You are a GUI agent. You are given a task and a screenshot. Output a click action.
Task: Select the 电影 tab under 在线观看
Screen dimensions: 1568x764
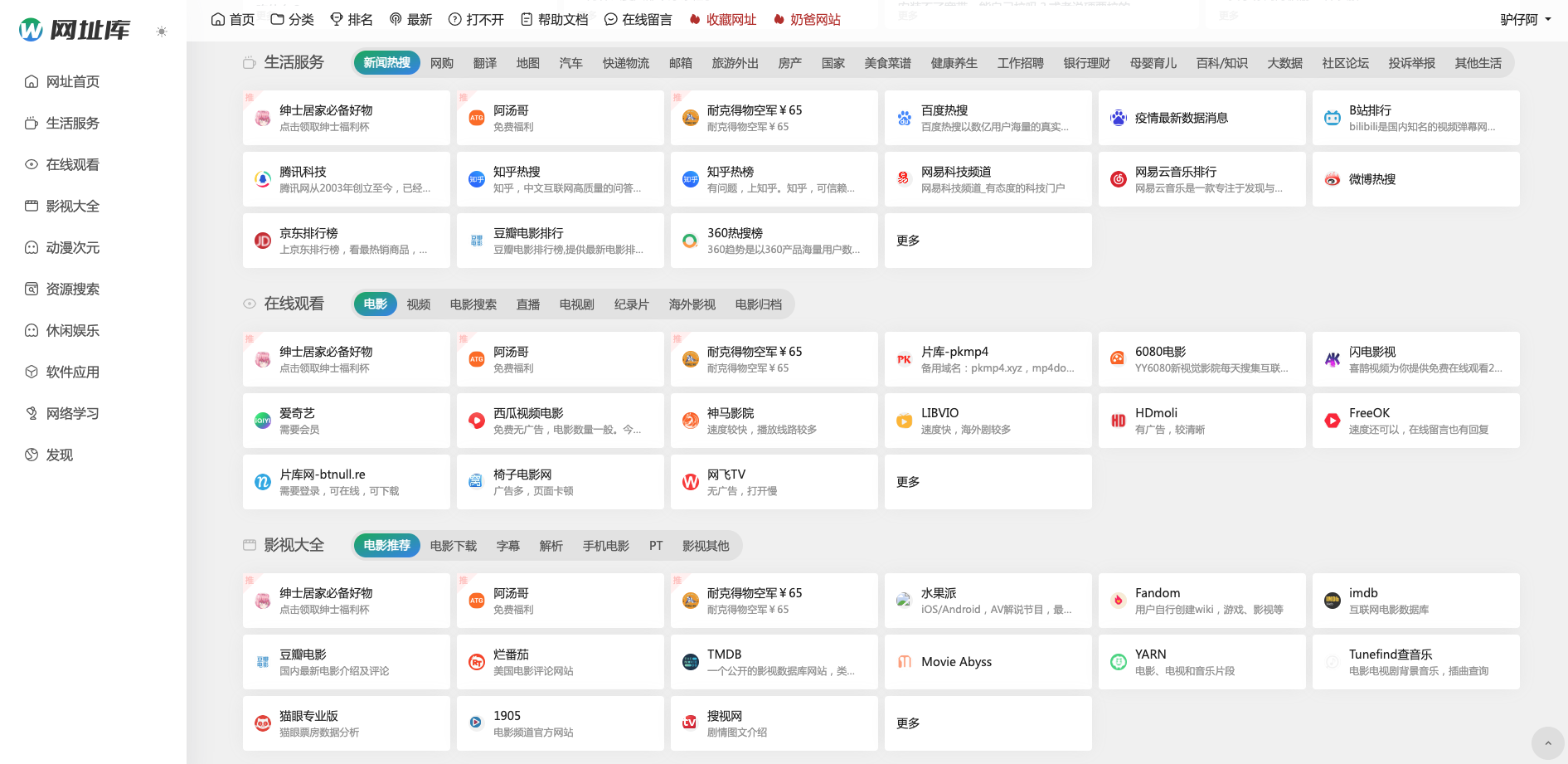(x=376, y=304)
